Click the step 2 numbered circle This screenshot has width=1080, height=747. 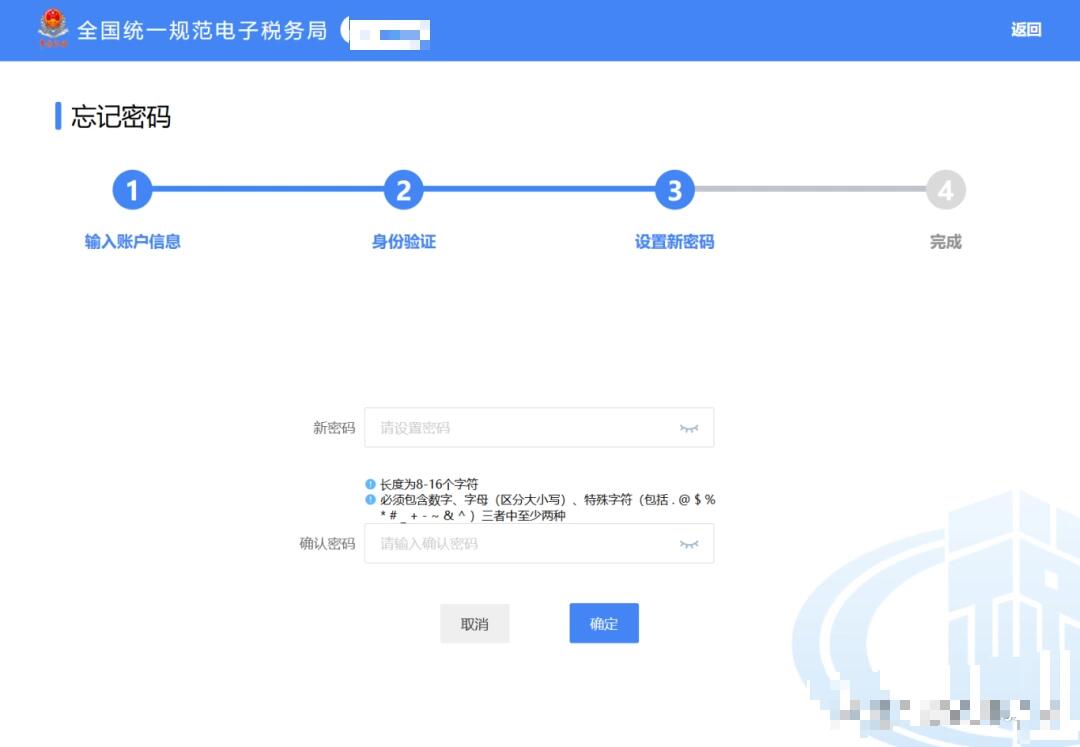403,190
